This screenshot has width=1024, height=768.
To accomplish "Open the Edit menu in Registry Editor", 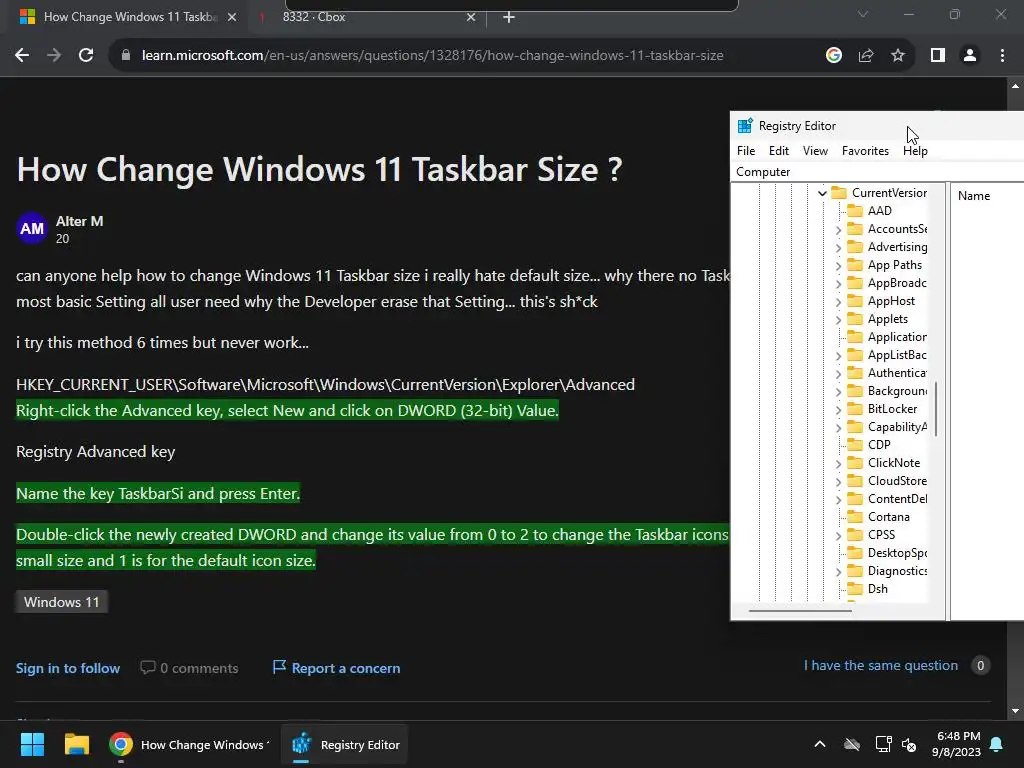I will [x=778, y=151].
